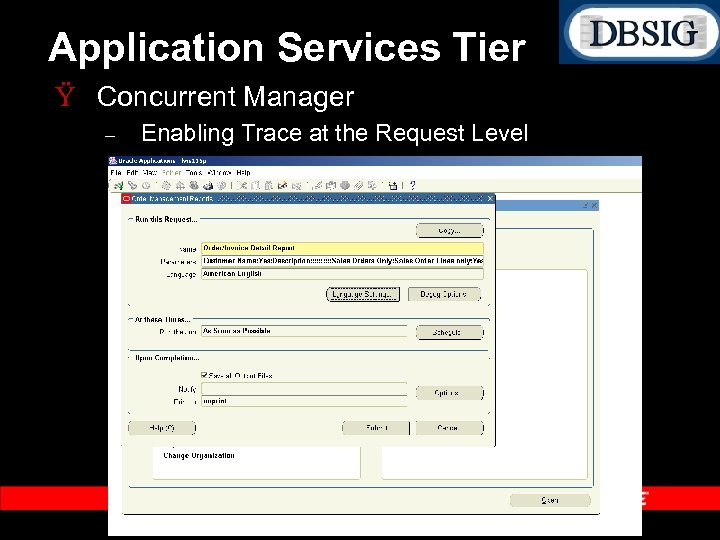Click the Run the Job field
The image size is (720, 540).
[304, 331]
